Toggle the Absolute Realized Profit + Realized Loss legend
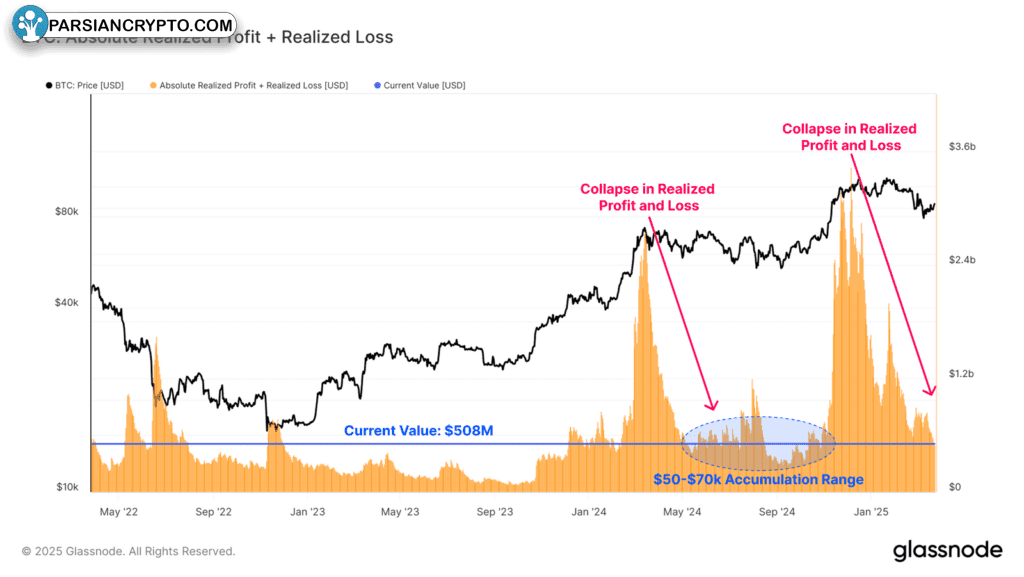The height and width of the screenshot is (577, 1024). coord(249,86)
